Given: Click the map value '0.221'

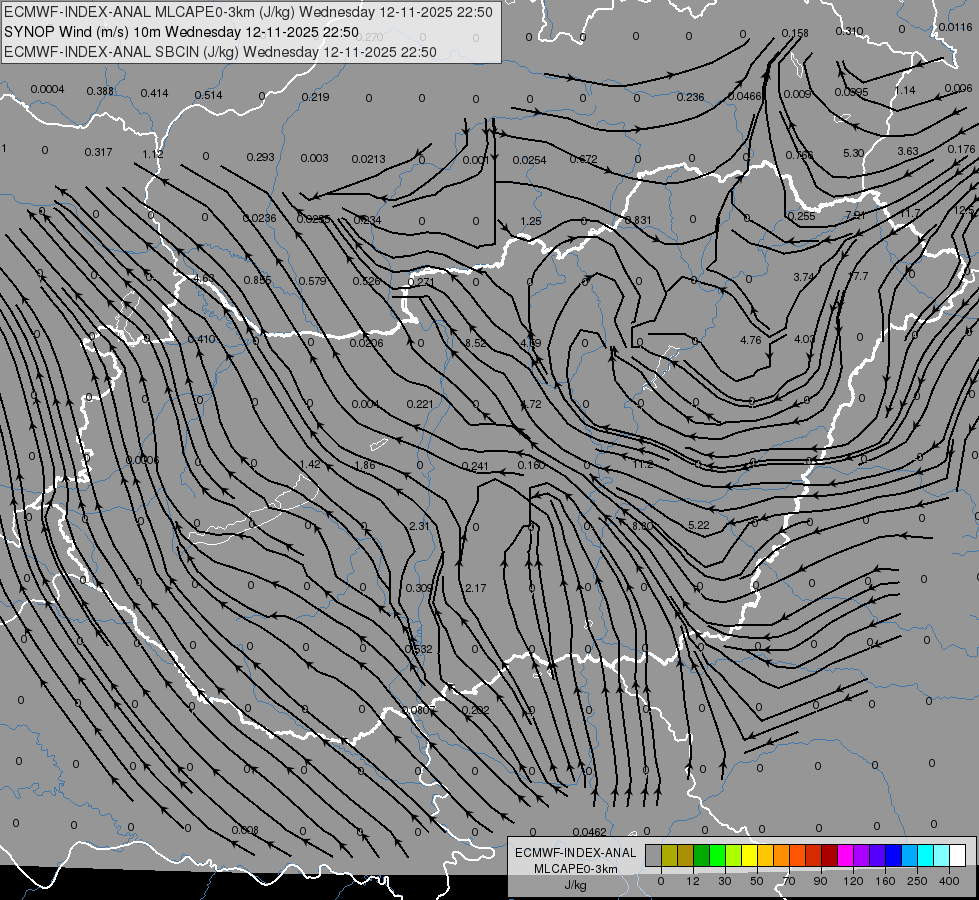Looking at the screenshot, I should tap(420, 404).
